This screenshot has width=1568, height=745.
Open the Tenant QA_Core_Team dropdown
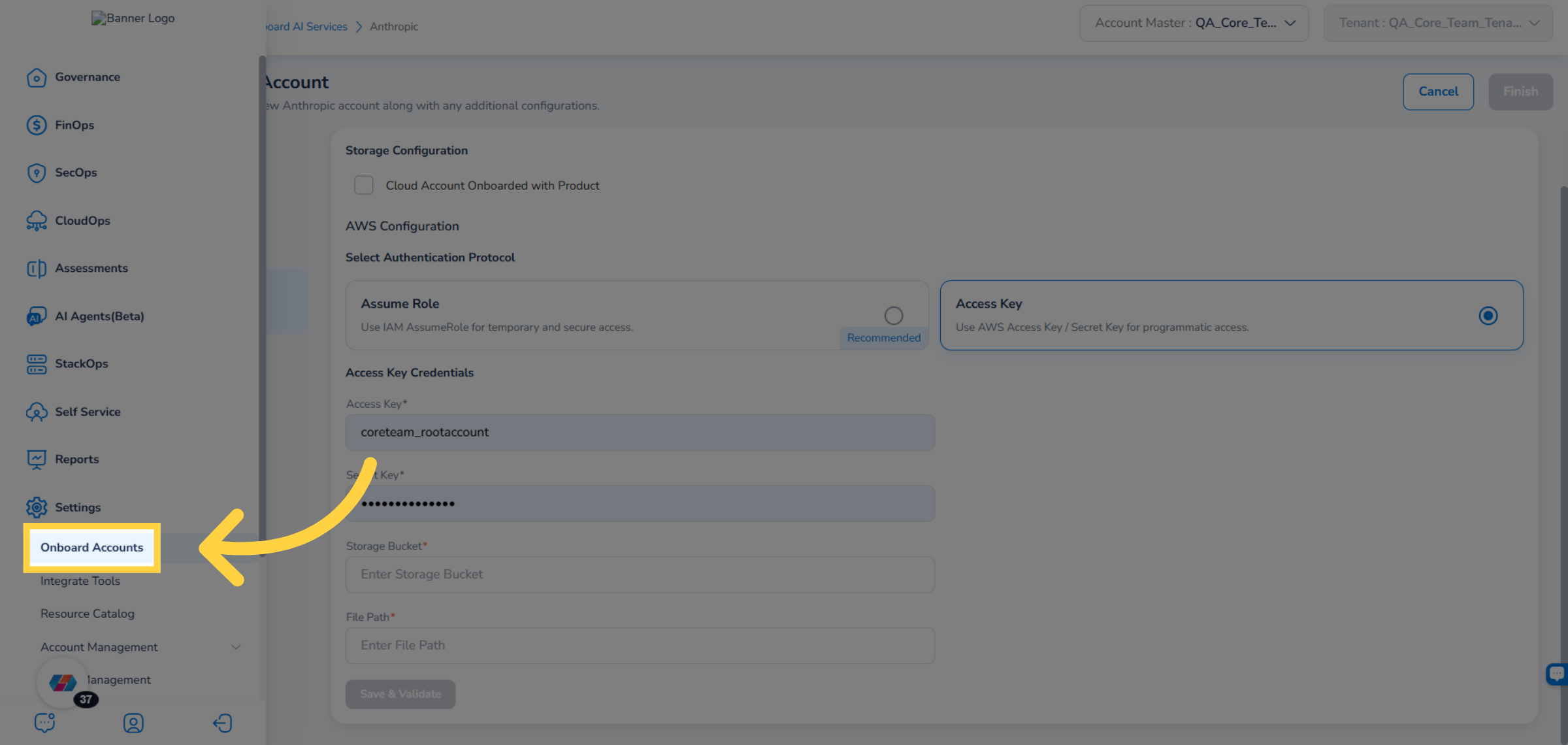pyautogui.click(x=1437, y=22)
